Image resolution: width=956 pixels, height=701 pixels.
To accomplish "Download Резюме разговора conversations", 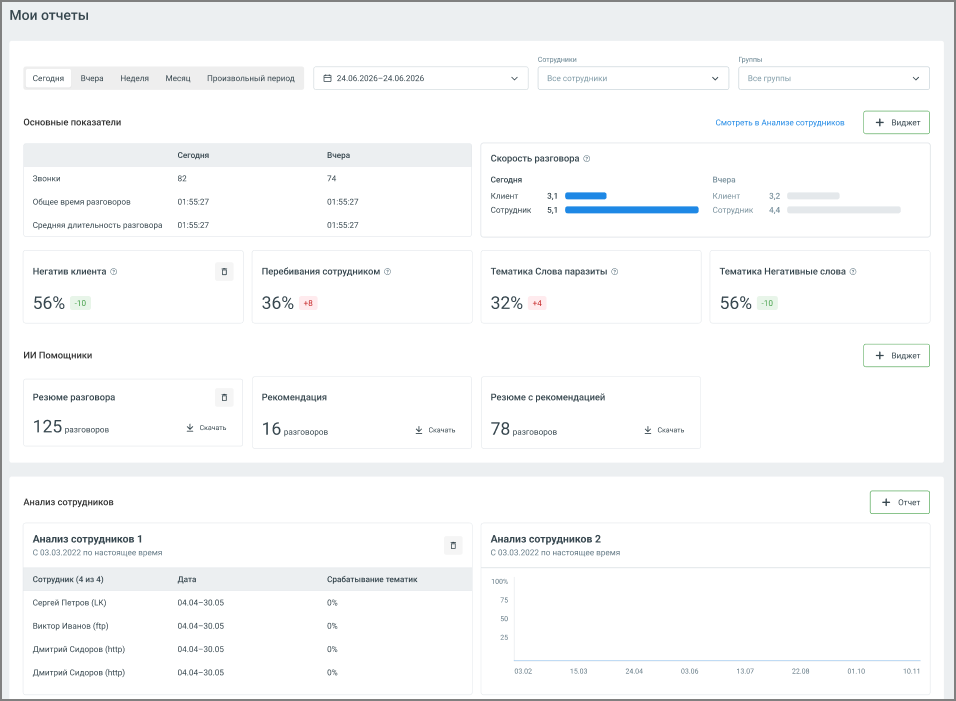I will pyautogui.click(x=206, y=428).
